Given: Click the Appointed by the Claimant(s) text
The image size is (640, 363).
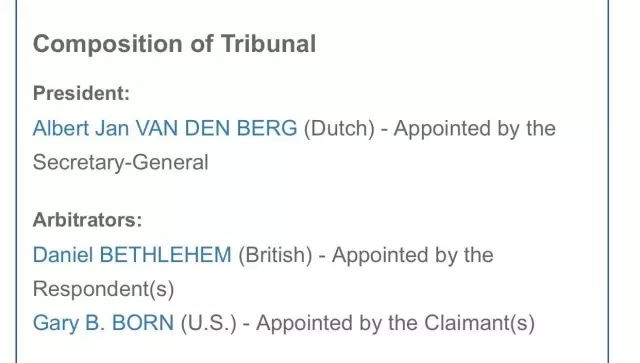Looking at the screenshot, I should [395, 323].
